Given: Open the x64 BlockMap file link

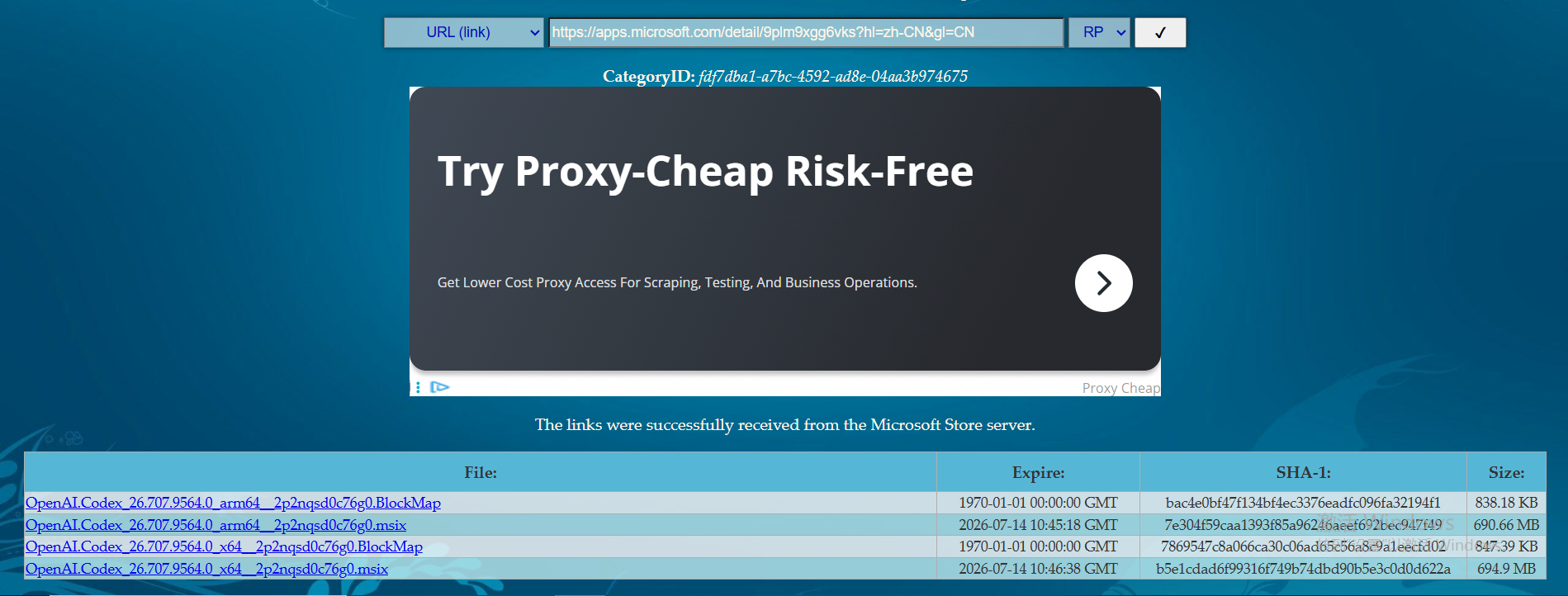Looking at the screenshot, I should point(224,546).
